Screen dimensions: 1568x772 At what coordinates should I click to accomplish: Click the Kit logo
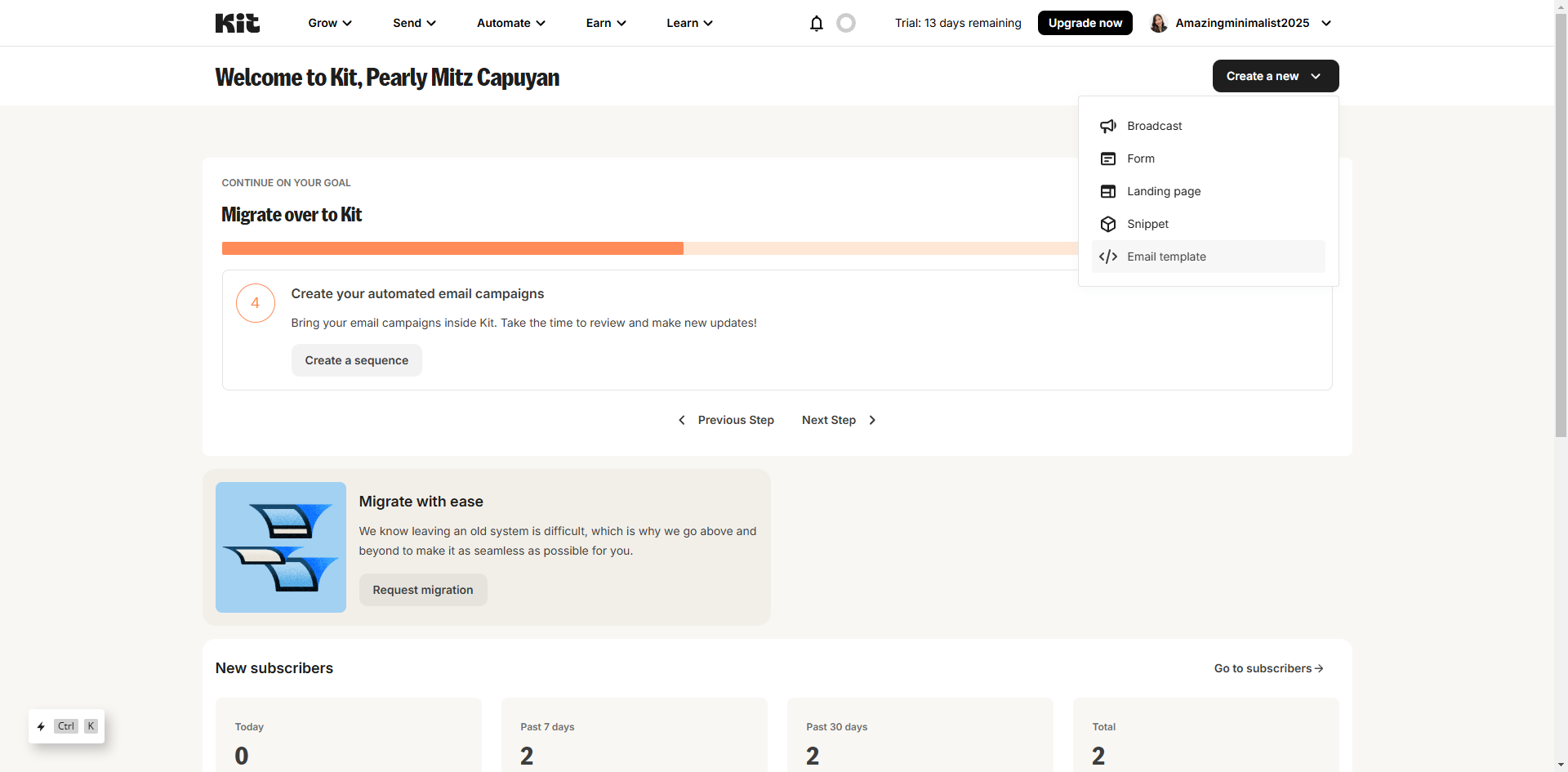(238, 23)
